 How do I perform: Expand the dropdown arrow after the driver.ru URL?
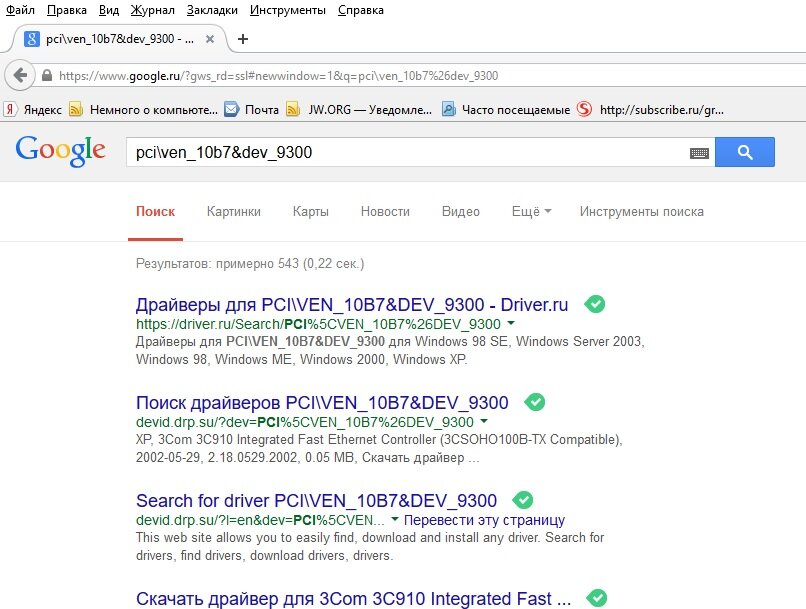tap(511, 323)
